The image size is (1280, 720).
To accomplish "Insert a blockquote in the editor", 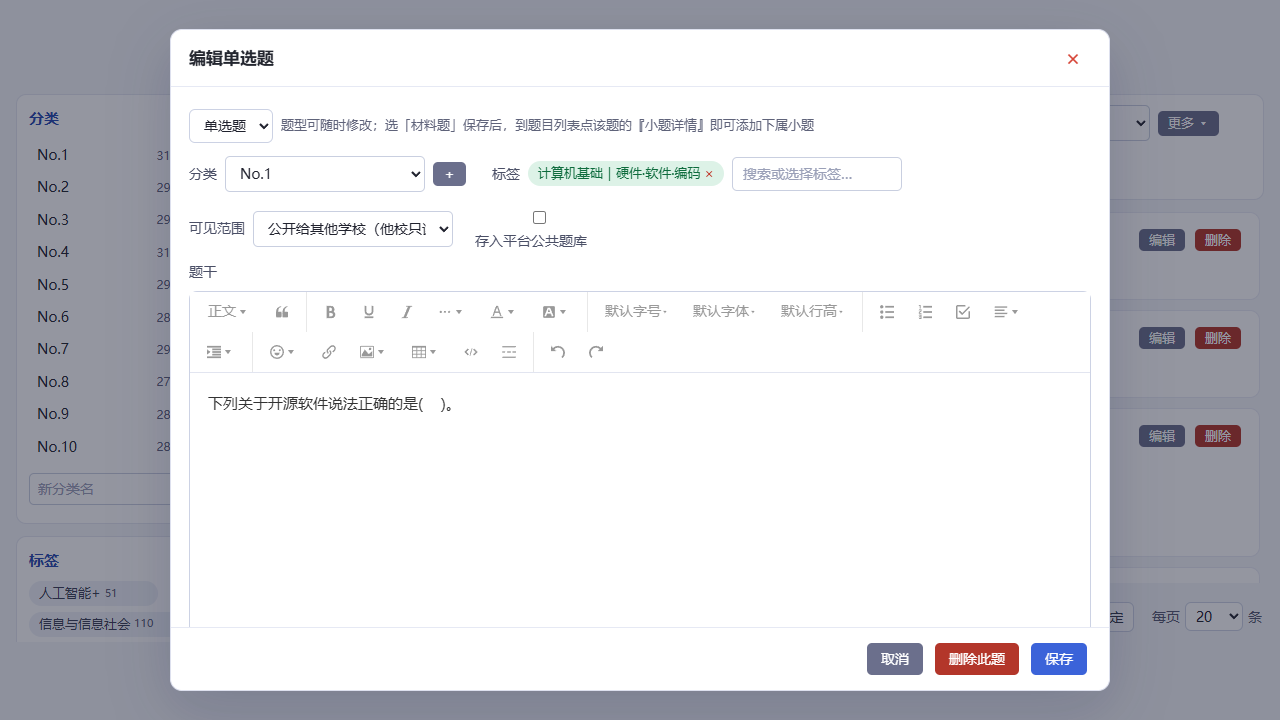I will (282, 312).
